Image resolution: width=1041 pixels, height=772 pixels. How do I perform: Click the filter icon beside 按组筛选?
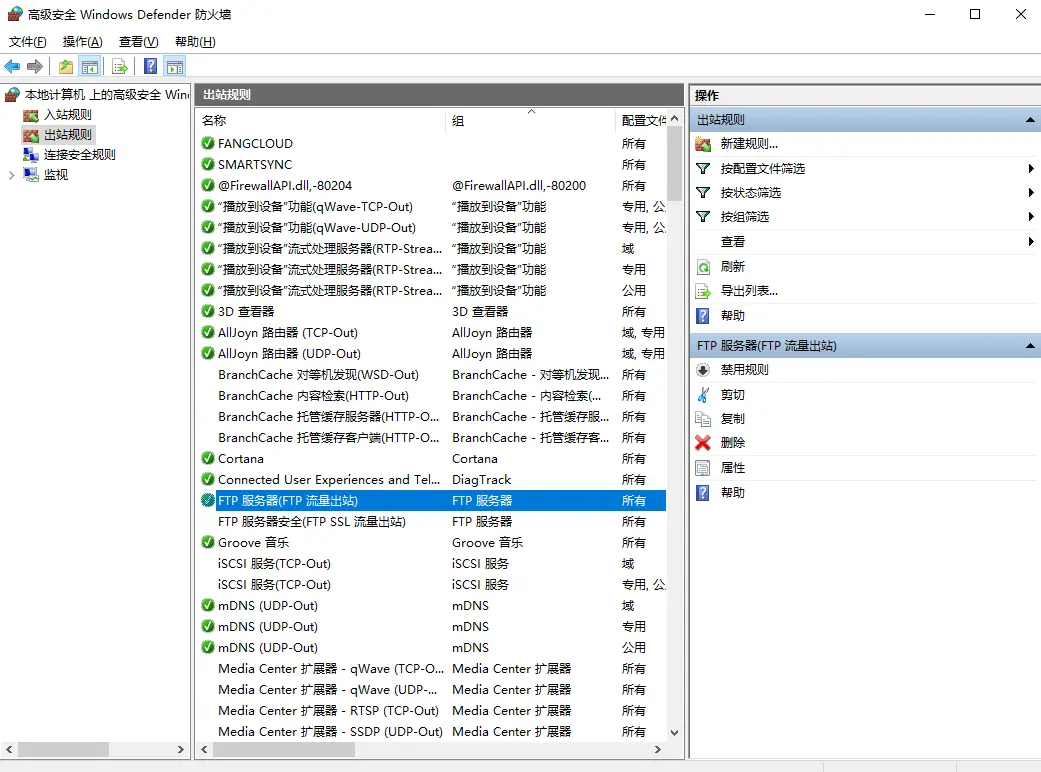(x=703, y=216)
